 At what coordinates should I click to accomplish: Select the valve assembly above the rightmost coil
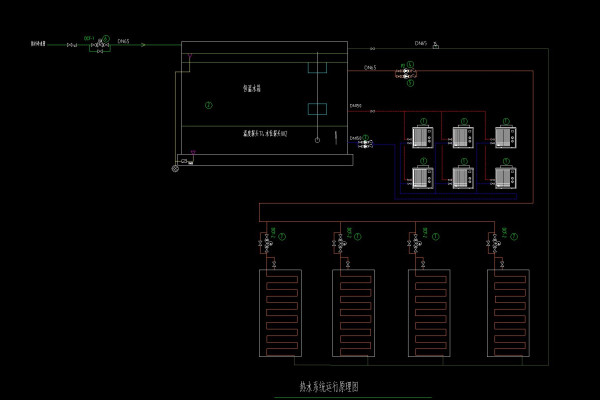494,241
